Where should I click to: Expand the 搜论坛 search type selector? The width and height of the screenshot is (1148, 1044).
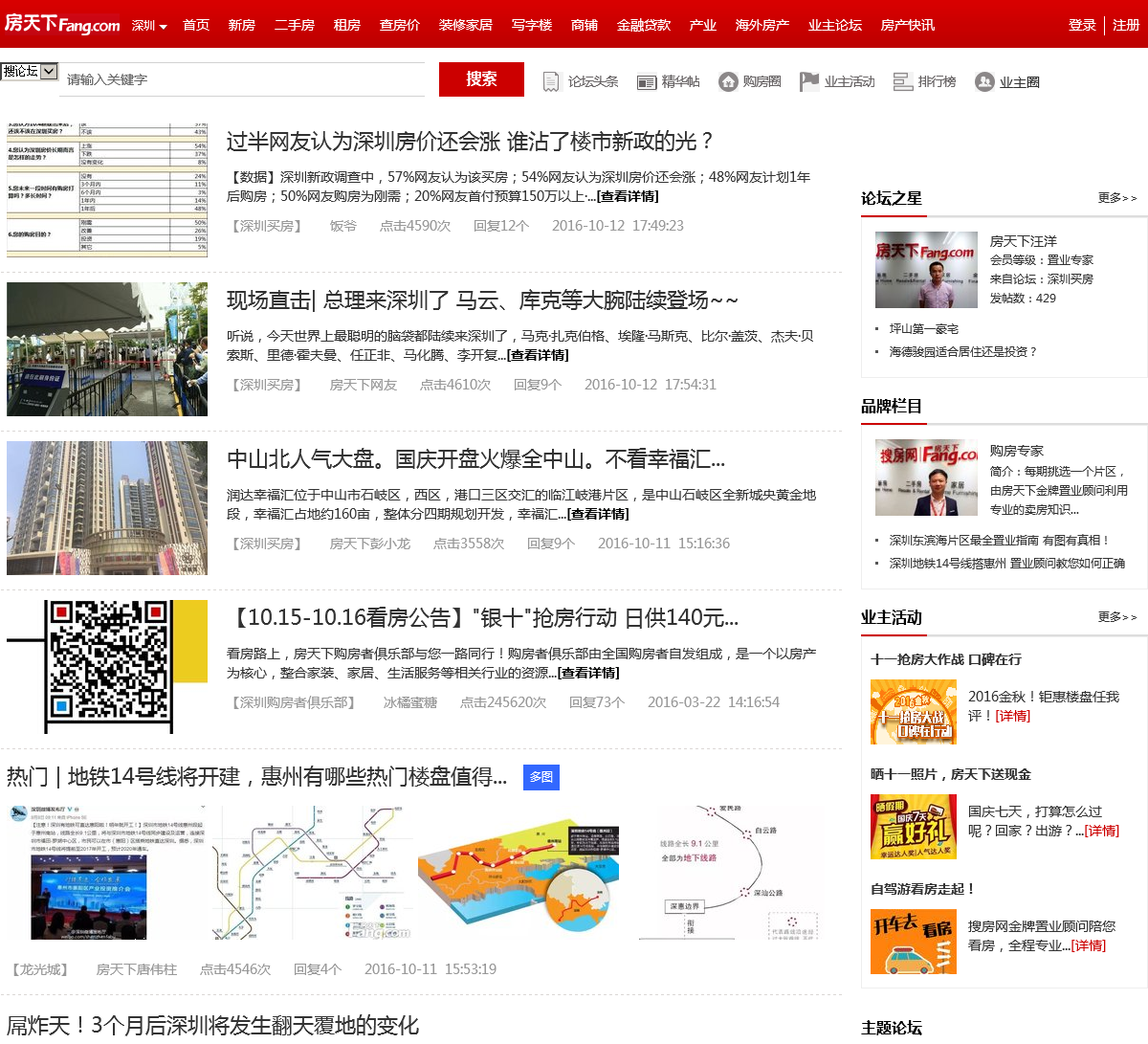coord(30,71)
